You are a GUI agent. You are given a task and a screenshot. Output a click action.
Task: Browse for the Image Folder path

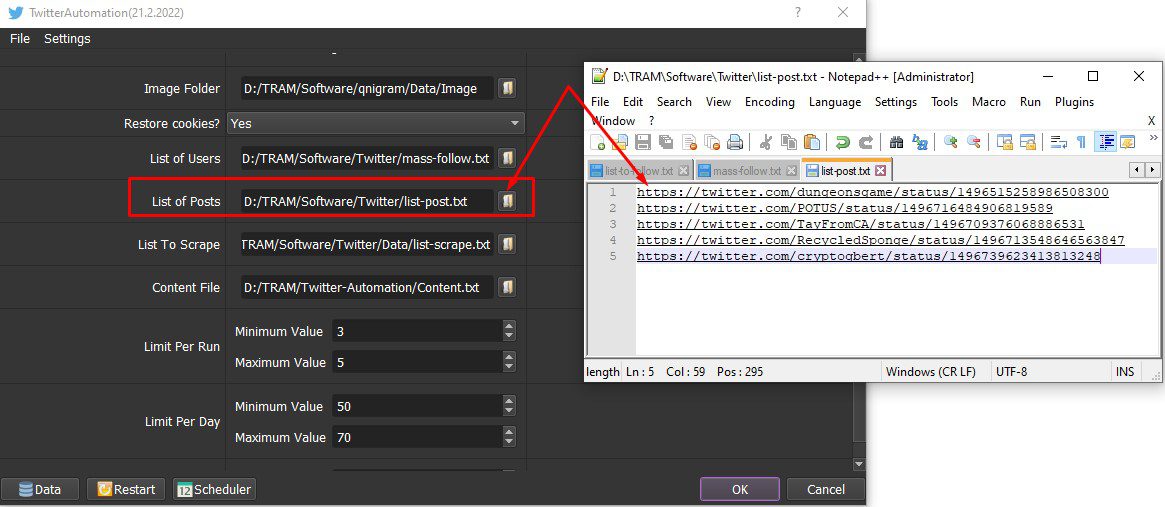tap(507, 88)
